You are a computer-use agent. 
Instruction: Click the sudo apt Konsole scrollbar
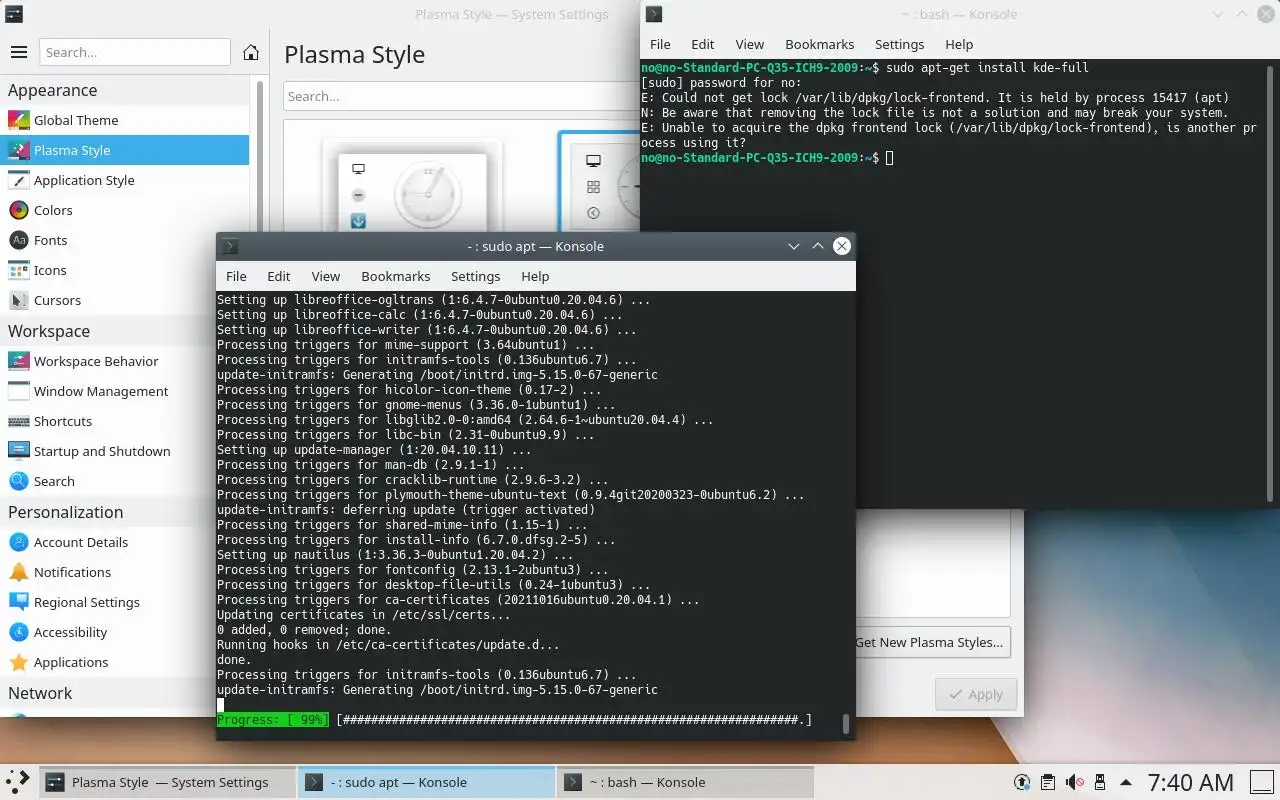click(x=847, y=724)
